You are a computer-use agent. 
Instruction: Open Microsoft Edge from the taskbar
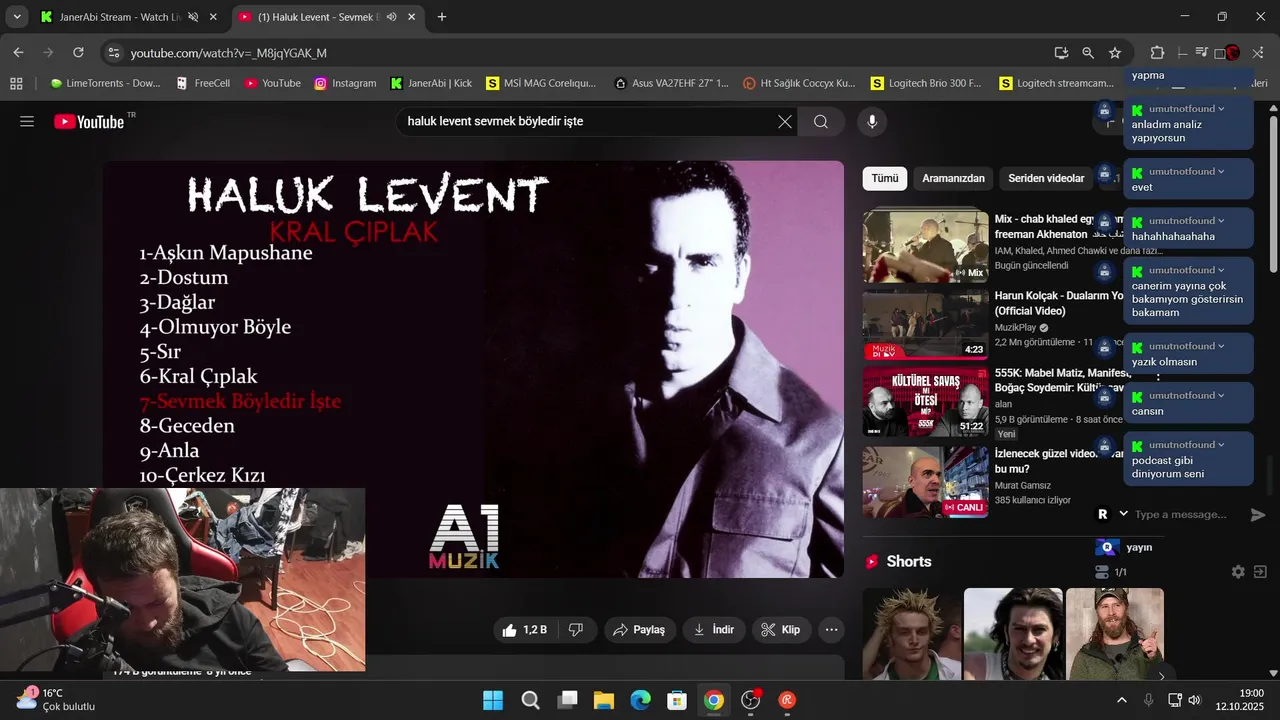pos(640,700)
